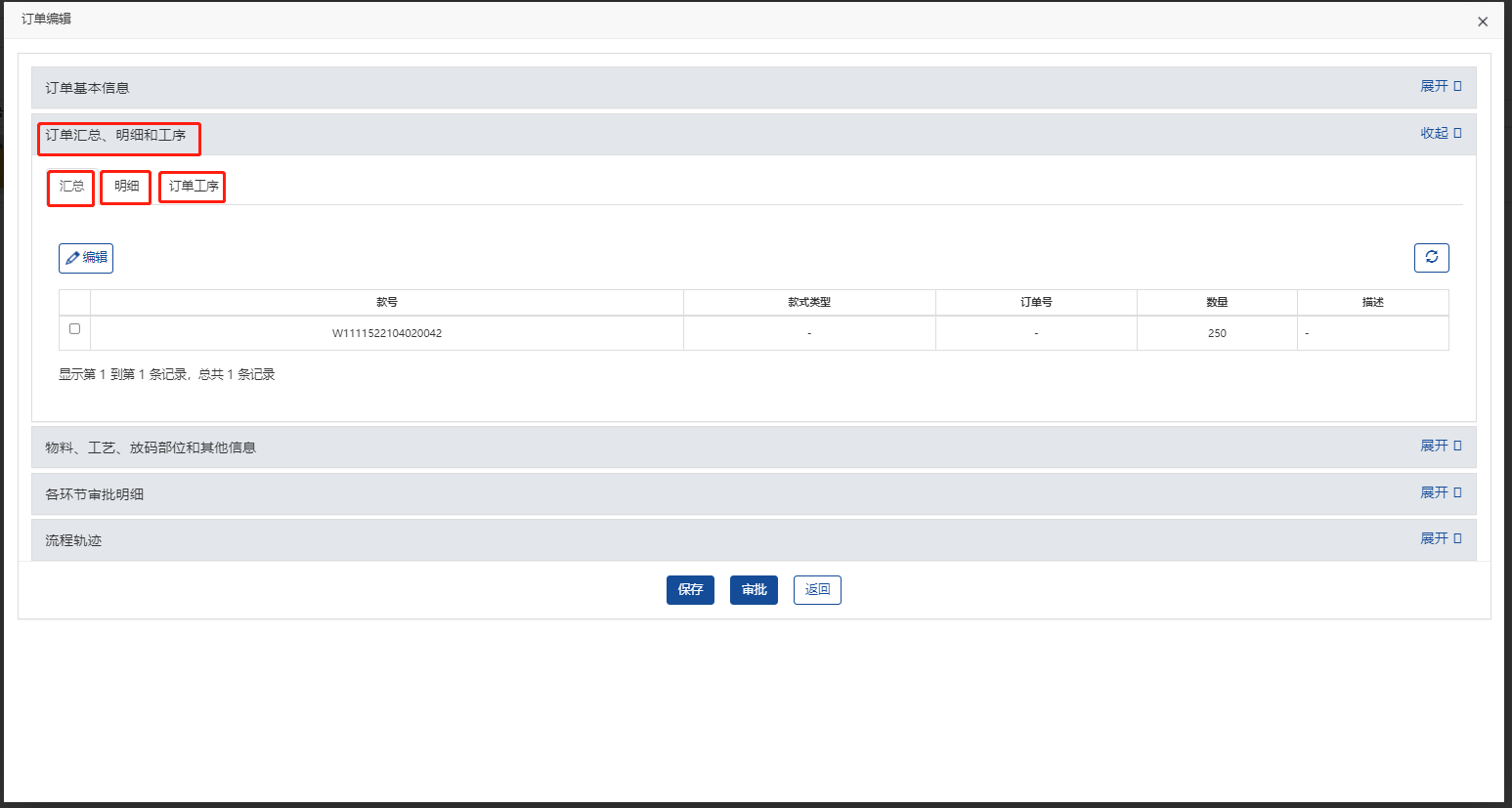Image resolution: width=1512 pixels, height=808 pixels.
Task: Expand the 订单基本信息 section
Action: [1440, 87]
